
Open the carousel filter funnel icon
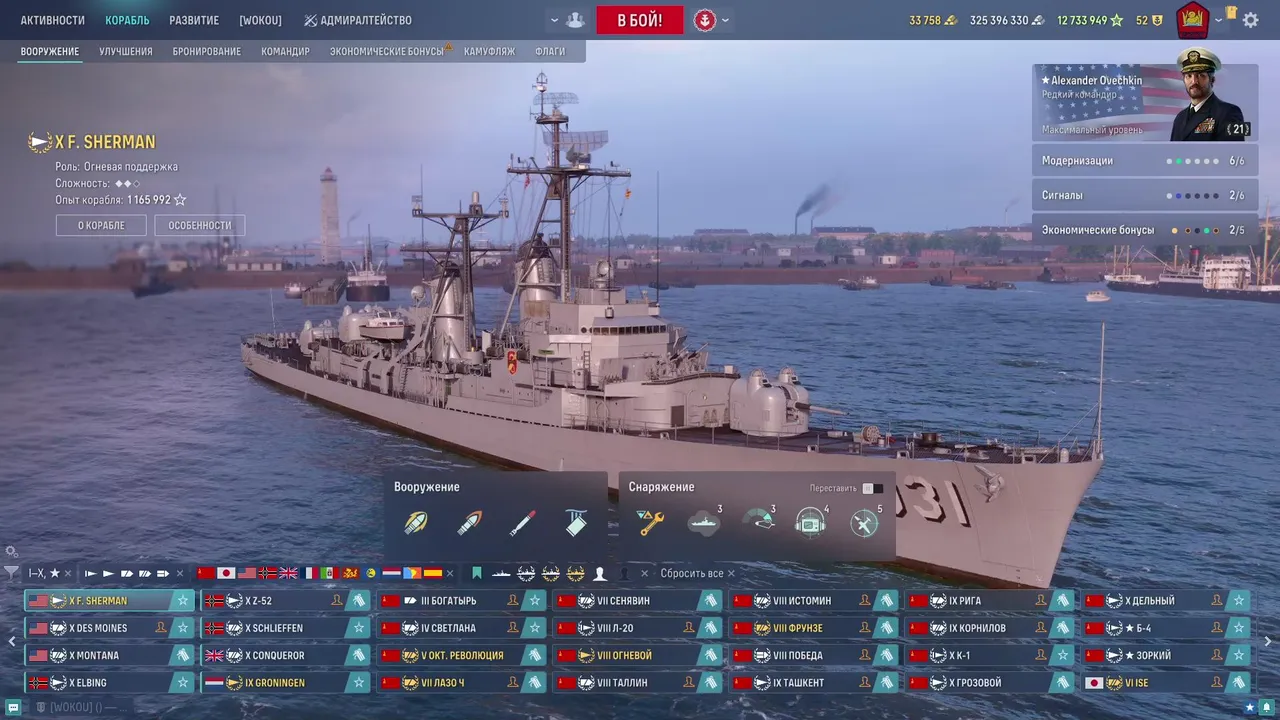coord(11,573)
